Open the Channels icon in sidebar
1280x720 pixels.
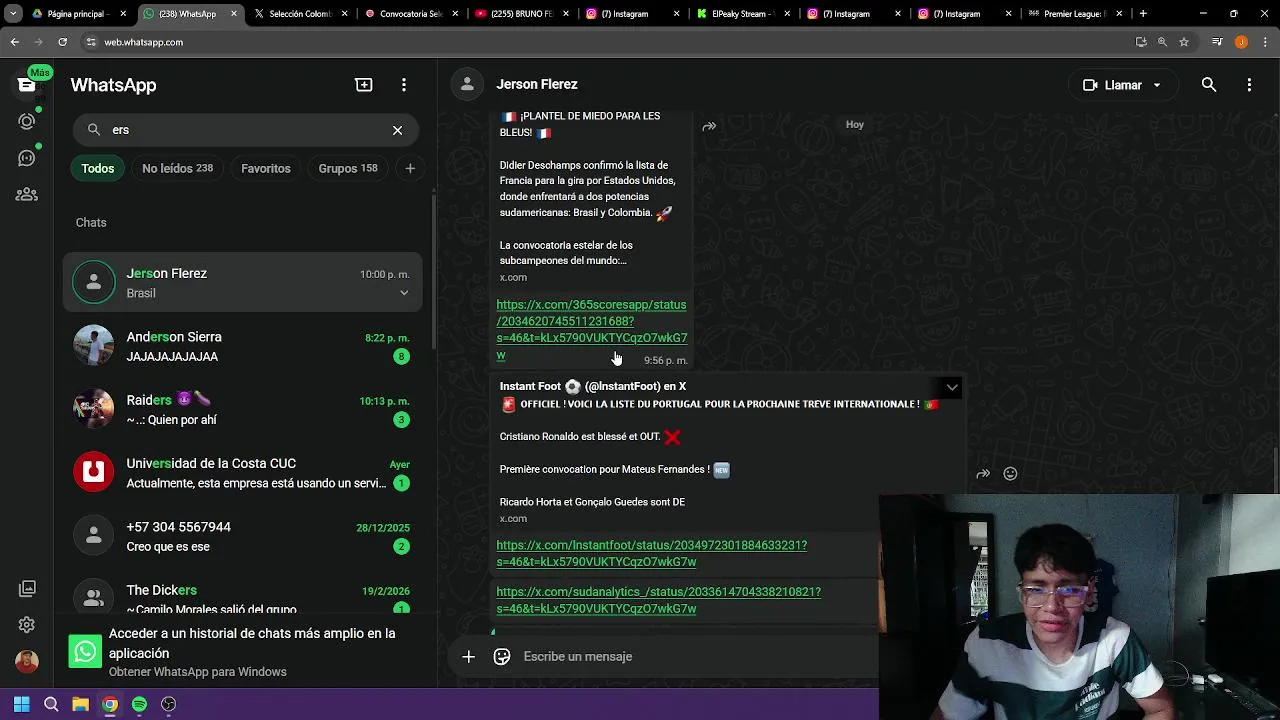(27, 158)
